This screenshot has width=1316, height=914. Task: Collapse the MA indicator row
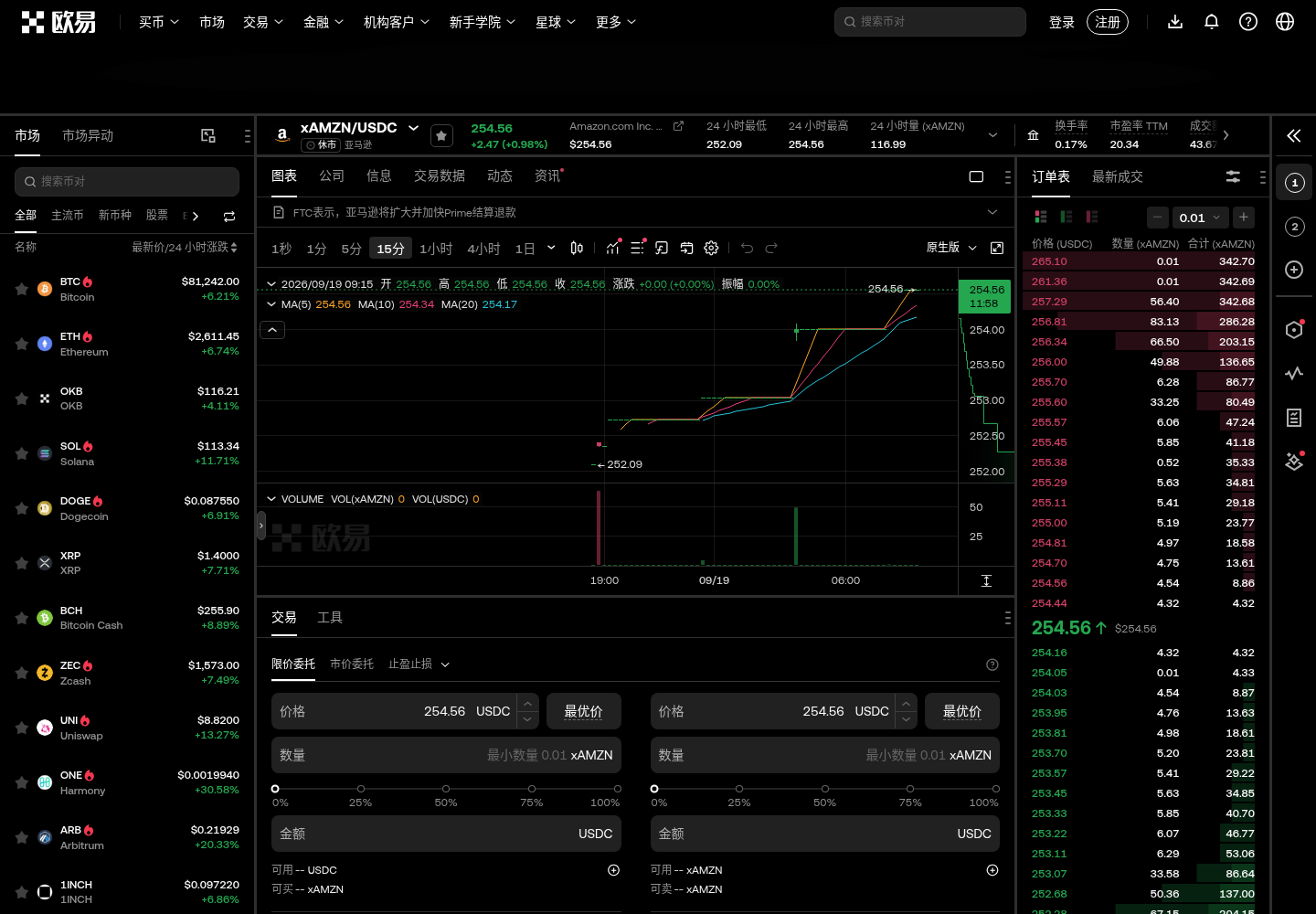tap(271, 304)
